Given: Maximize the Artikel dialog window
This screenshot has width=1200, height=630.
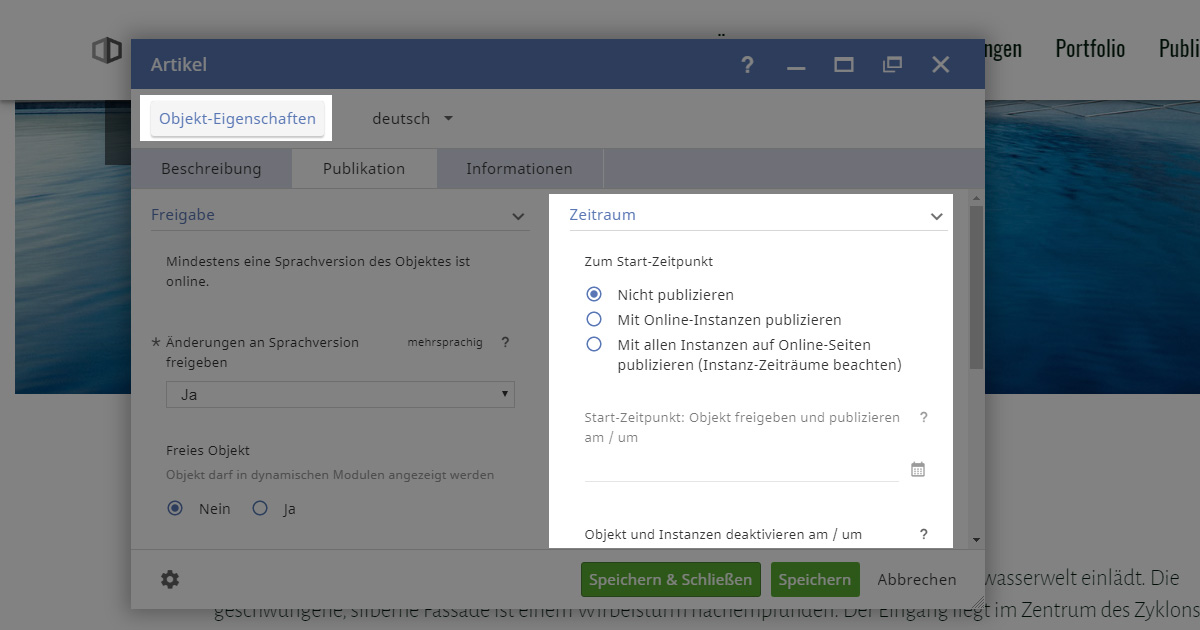Looking at the screenshot, I should [x=844, y=65].
